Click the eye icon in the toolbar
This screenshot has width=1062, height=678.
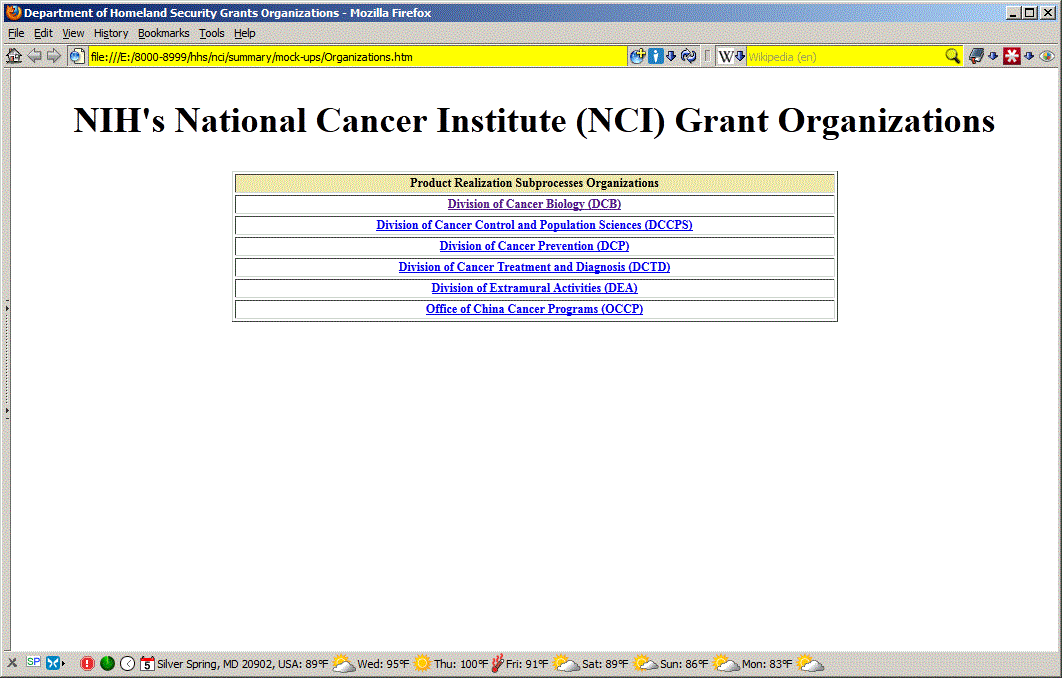pos(1046,56)
